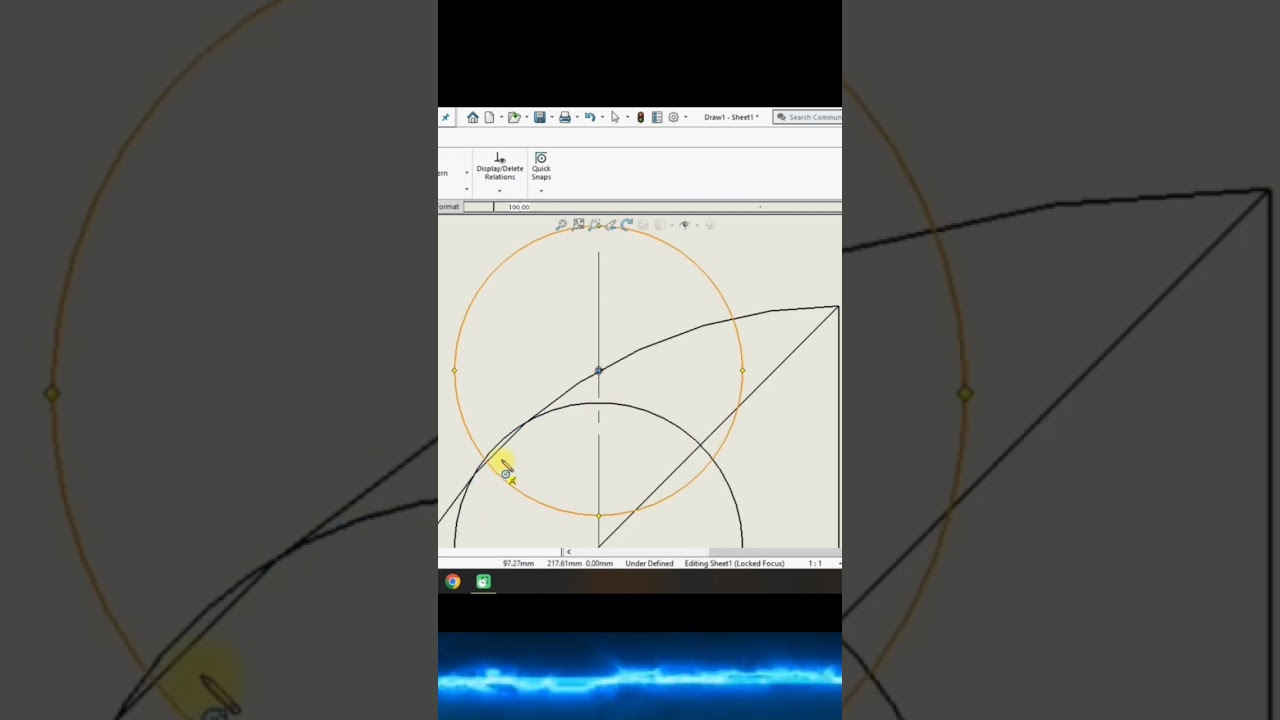Click the Home icon in the toolbar
Image resolution: width=1280 pixels, height=720 pixels.
[x=473, y=117]
